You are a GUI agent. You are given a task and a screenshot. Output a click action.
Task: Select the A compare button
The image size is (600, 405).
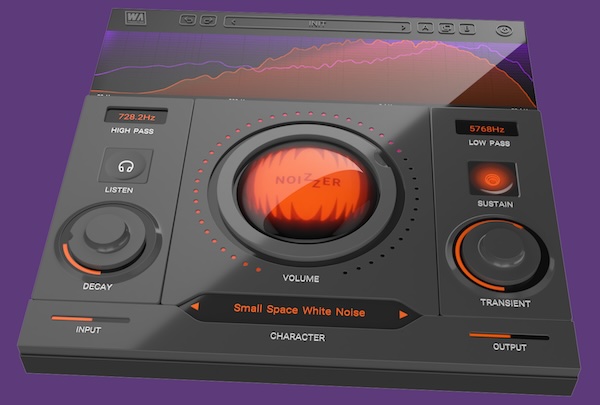point(425,27)
